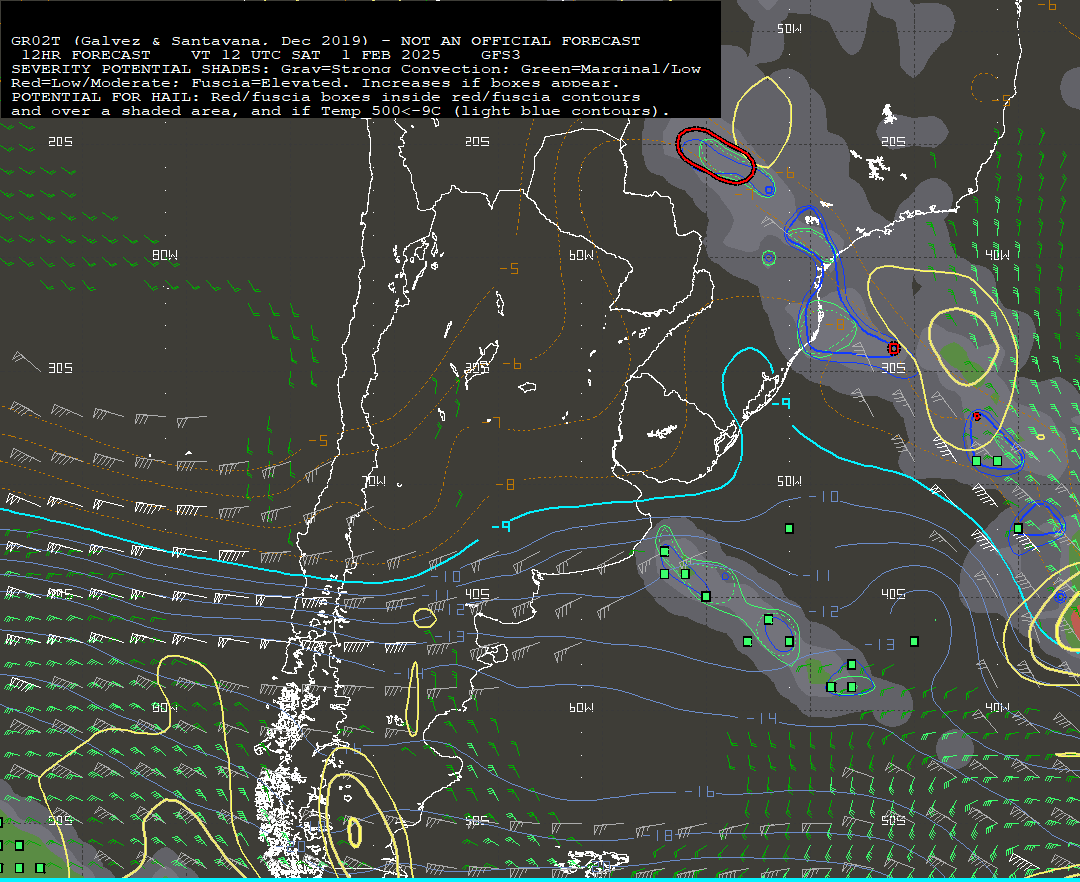Click the "POTENTIAL FOR HAIL" legend line
The image size is (1080, 882).
tap(326, 97)
